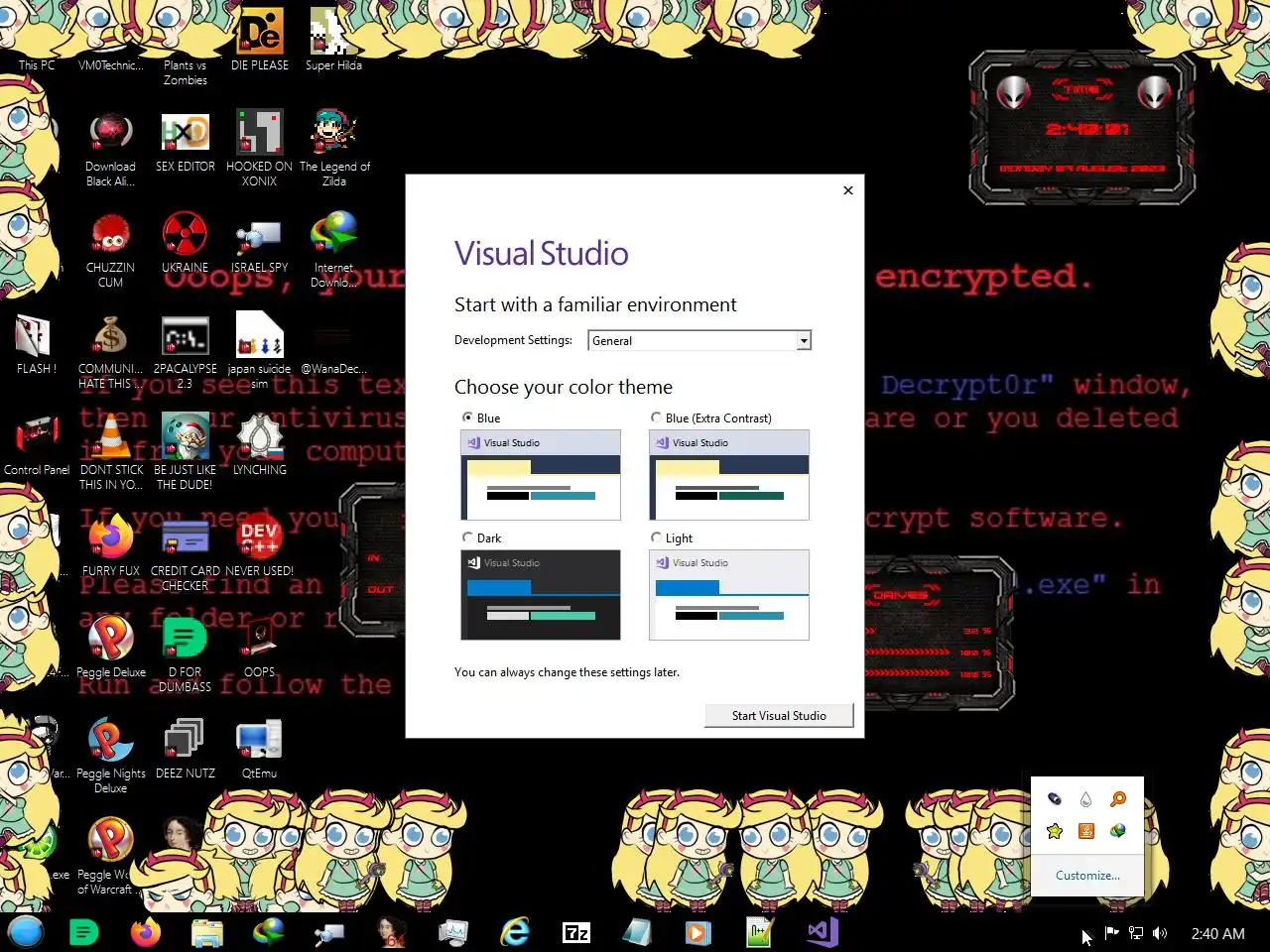The image size is (1270, 952).
Task: Click the 2:40 AM taskbar clock
Action: [x=1217, y=933]
